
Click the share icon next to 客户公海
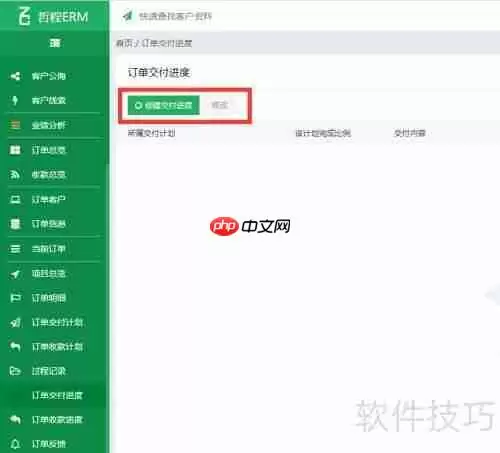[15, 76]
